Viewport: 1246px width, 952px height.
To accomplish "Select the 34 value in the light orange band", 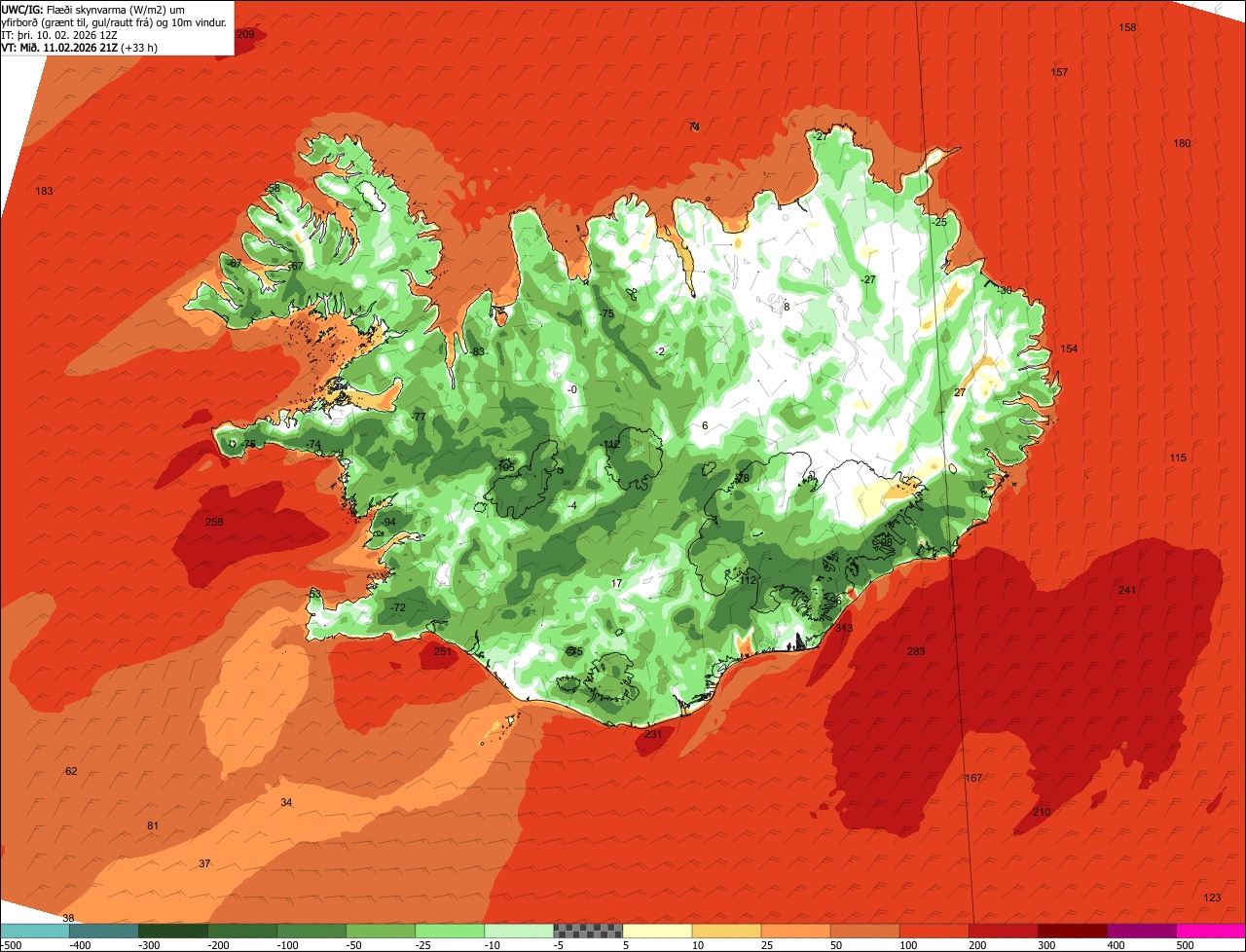I will [x=286, y=802].
